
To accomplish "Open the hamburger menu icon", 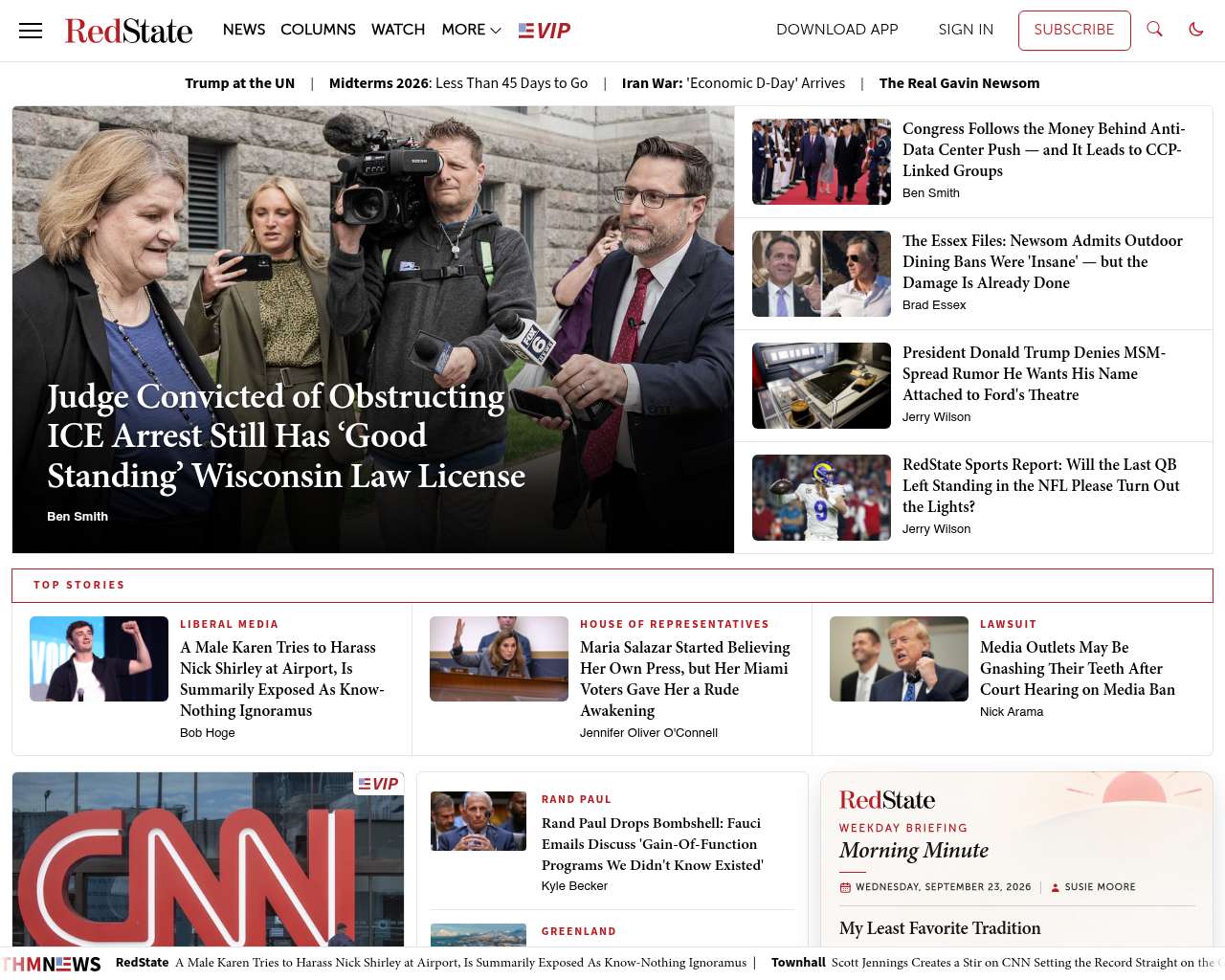I will [31, 31].
